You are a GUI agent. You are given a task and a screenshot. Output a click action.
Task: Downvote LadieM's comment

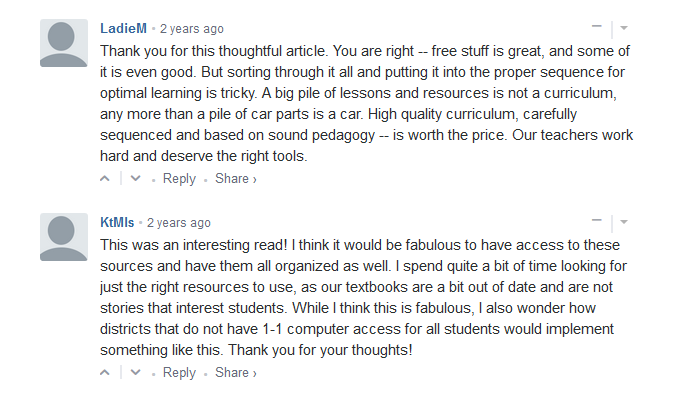(136, 178)
